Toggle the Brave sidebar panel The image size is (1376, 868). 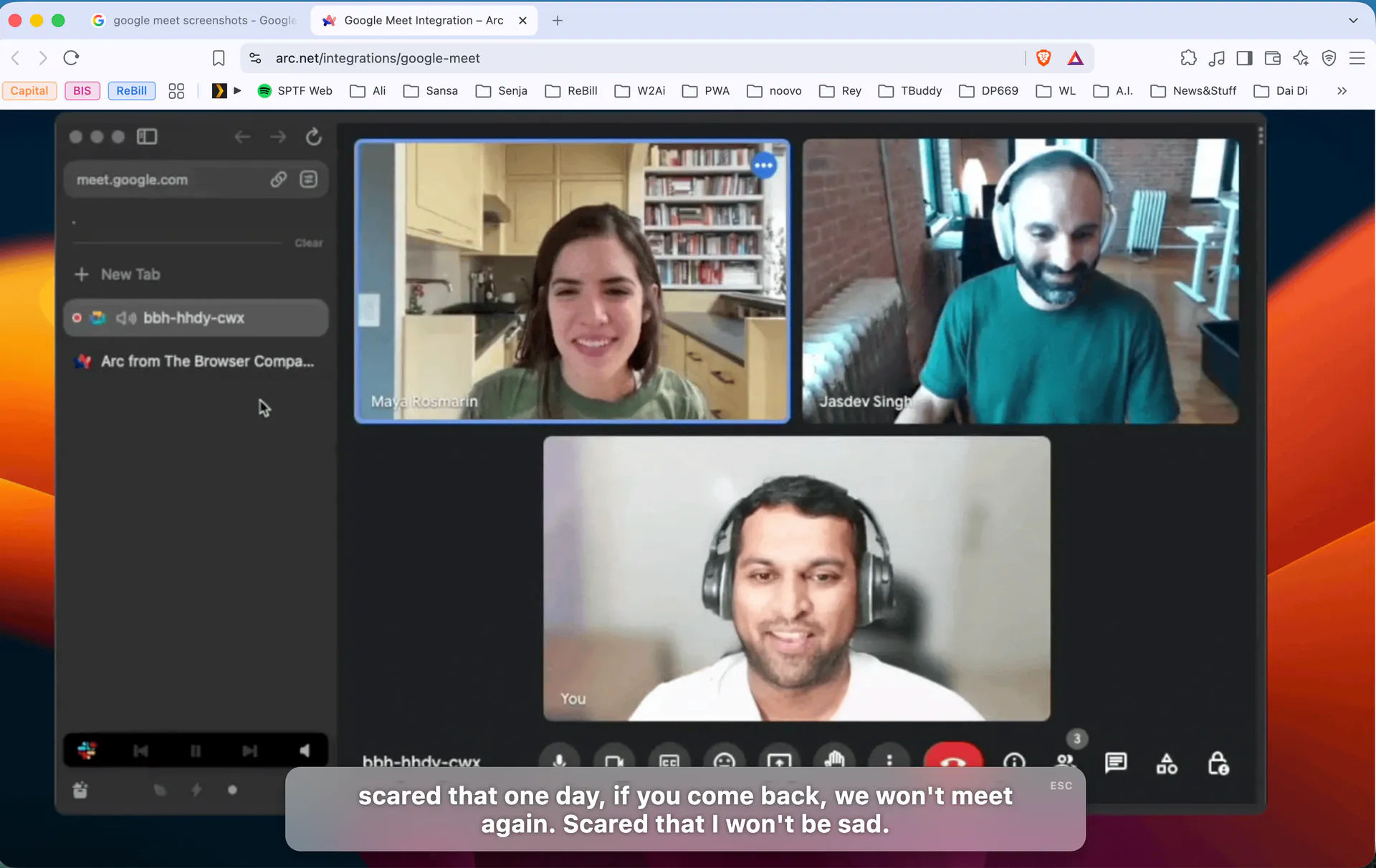click(x=1244, y=58)
